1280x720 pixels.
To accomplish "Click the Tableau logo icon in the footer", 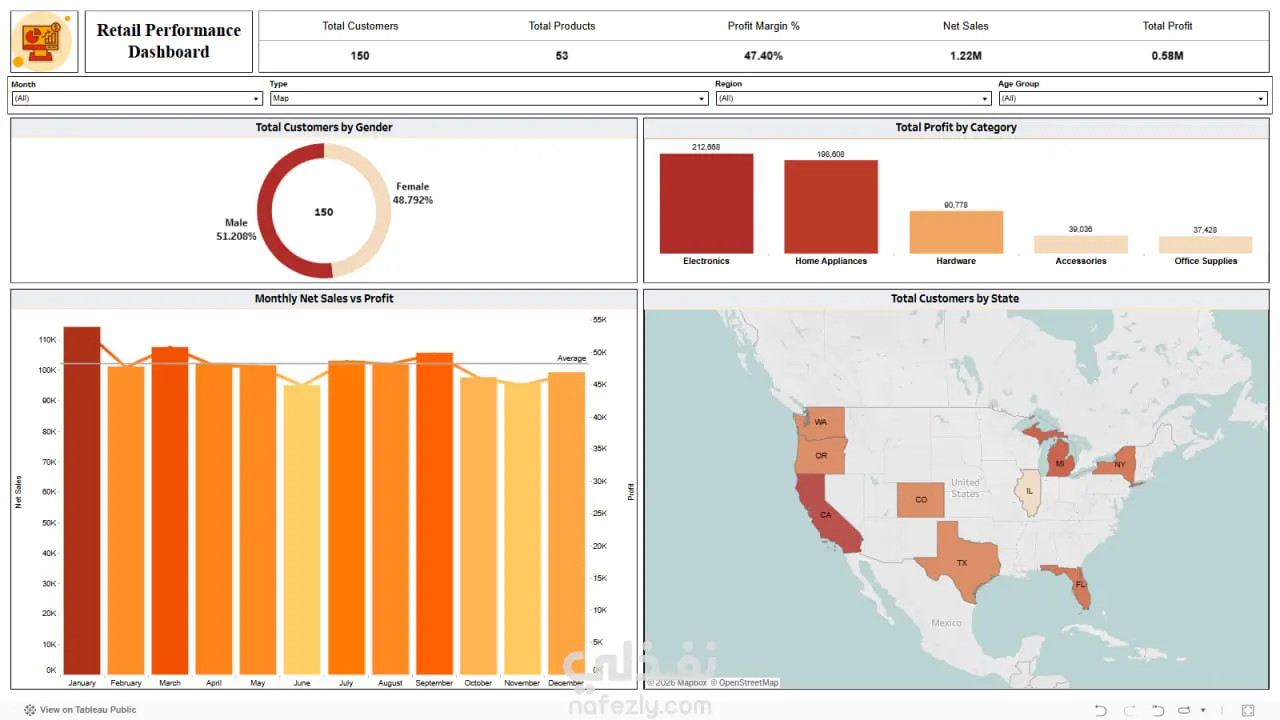I will pyautogui.click(x=30, y=710).
